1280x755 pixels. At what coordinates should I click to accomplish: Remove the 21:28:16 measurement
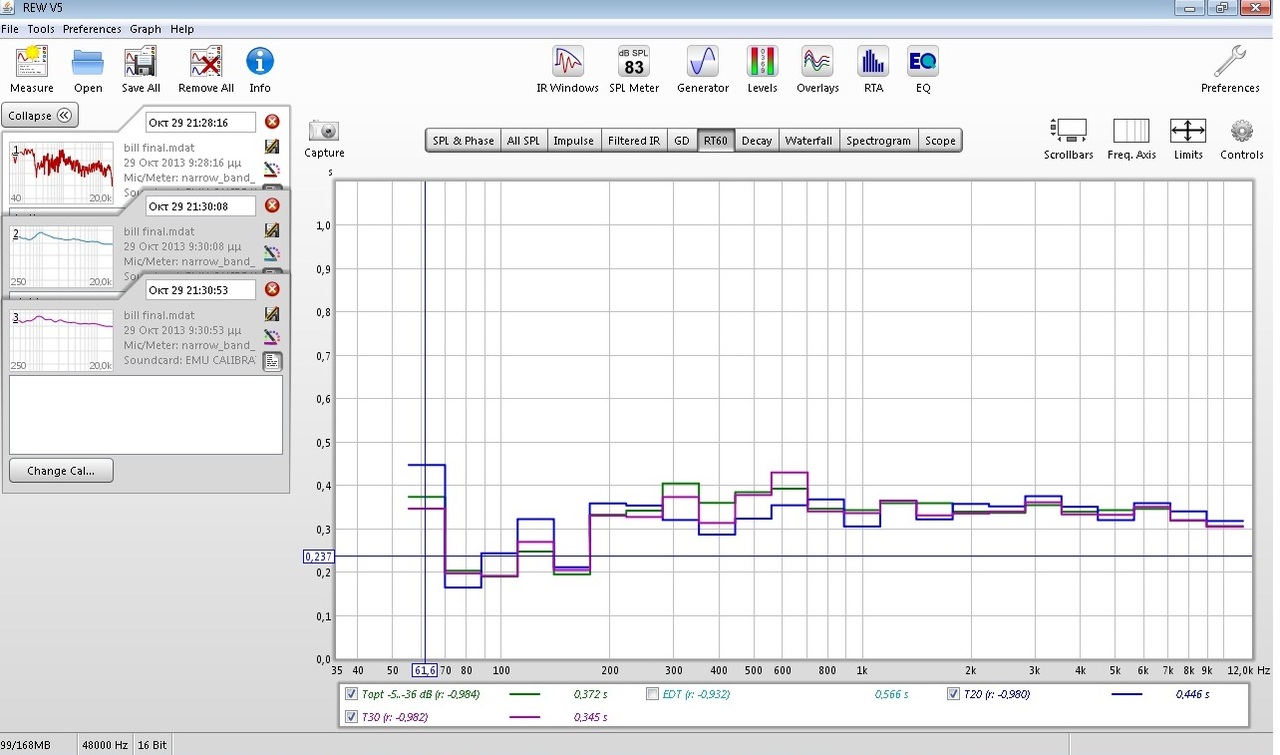click(272, 122)
